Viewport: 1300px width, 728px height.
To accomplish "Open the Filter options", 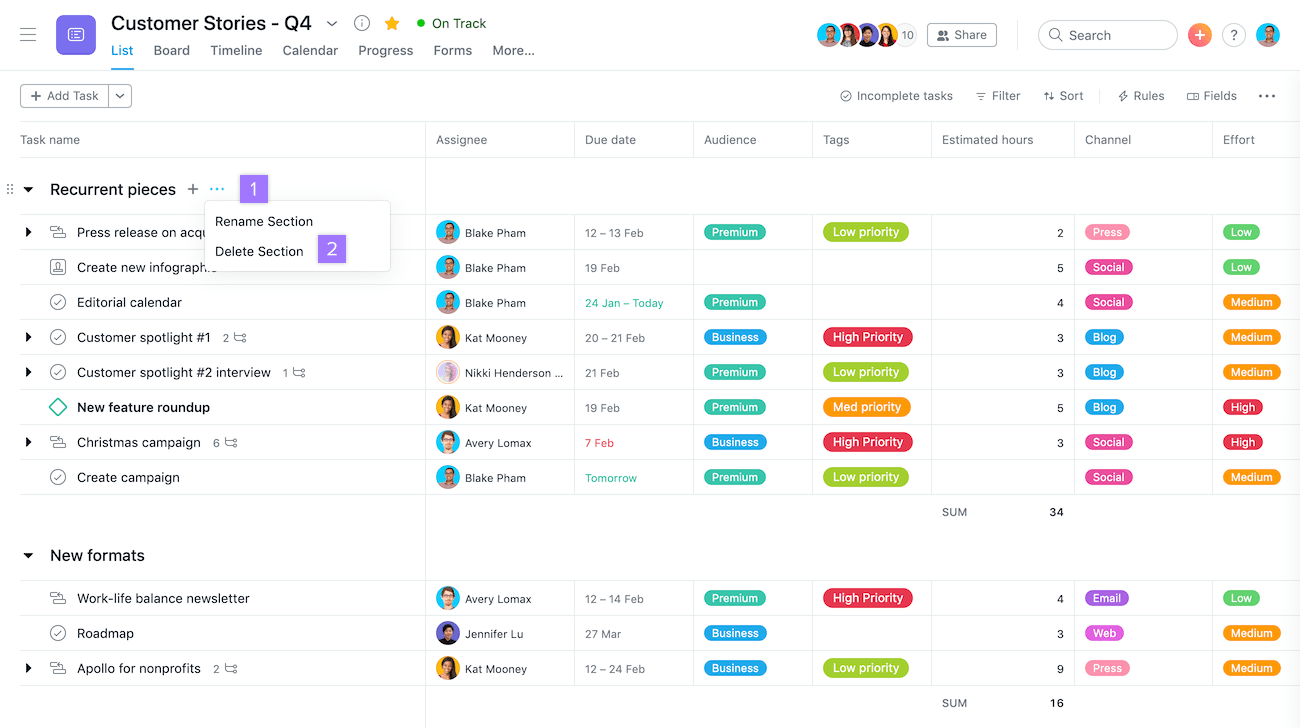I will tap(997, 96).
